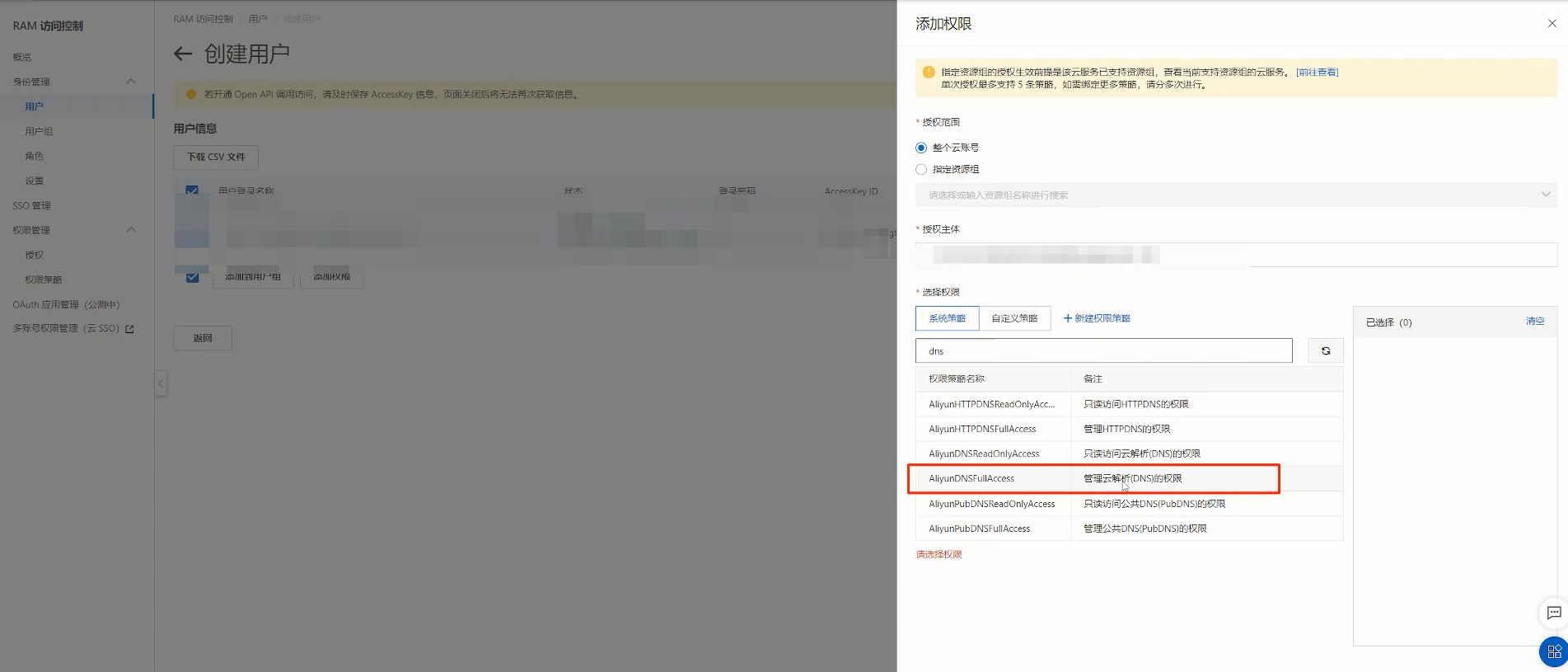
Task: Click the refresh icon next to the dns search box
Action: 1326,350
